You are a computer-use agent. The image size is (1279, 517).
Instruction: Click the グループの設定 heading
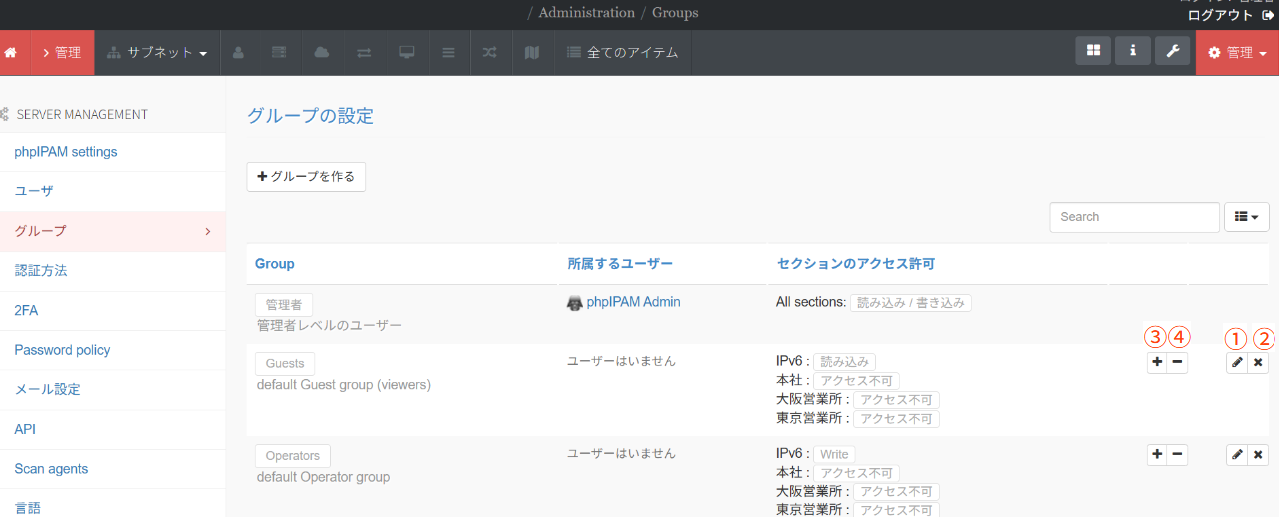click(x=310, y=116)
